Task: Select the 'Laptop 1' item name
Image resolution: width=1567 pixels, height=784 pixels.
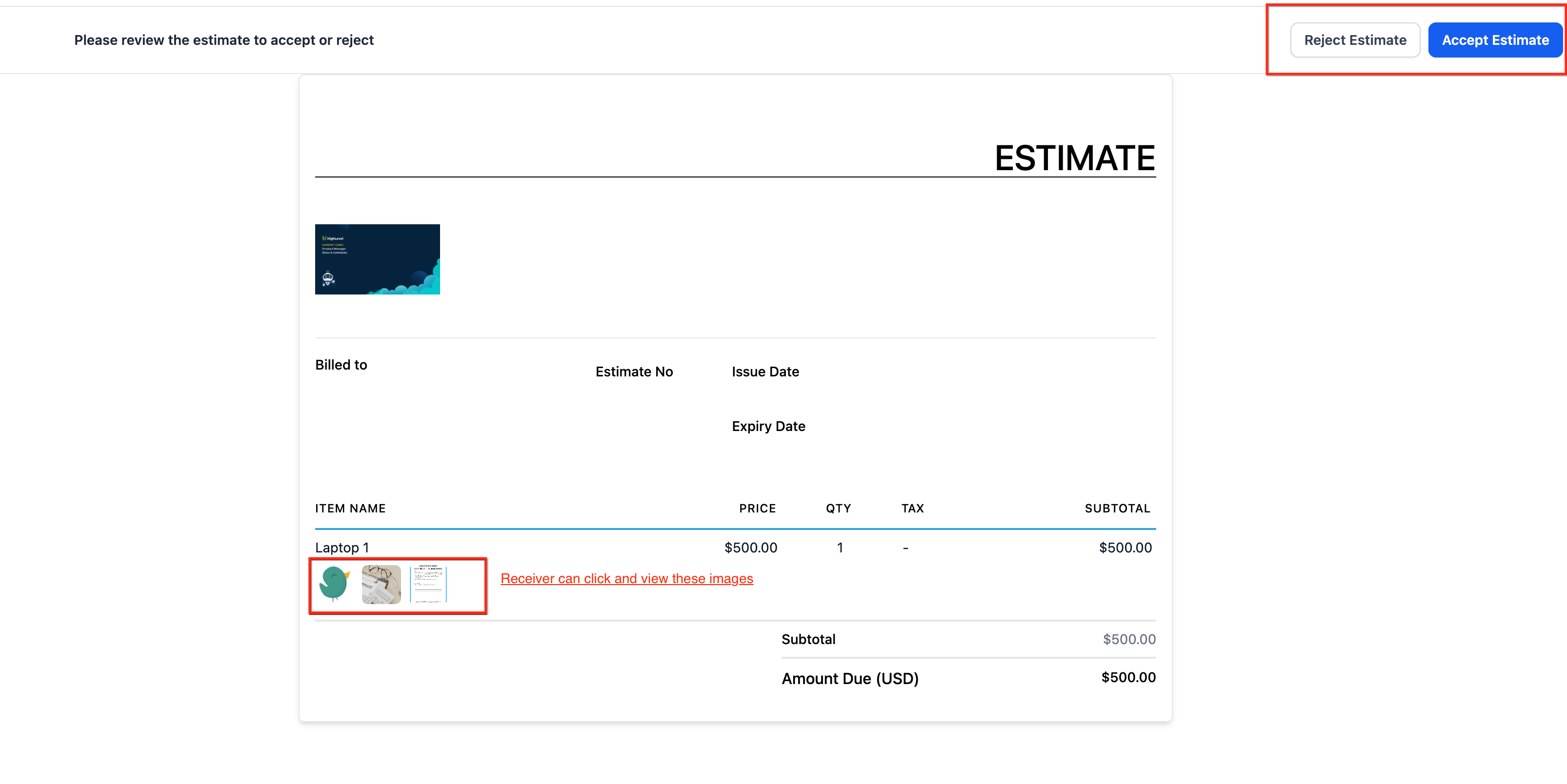Action: [x=342, y=548]
